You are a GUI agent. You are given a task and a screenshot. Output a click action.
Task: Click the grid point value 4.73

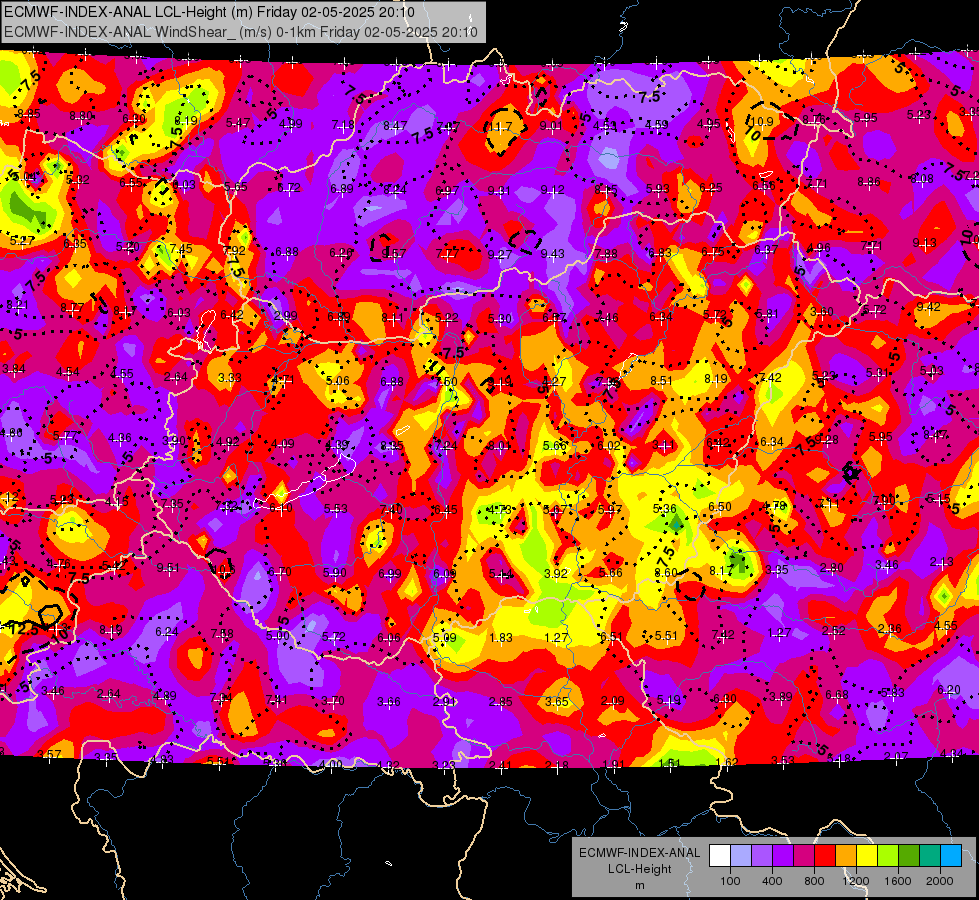pyautogui.click(x=499, y=510)
